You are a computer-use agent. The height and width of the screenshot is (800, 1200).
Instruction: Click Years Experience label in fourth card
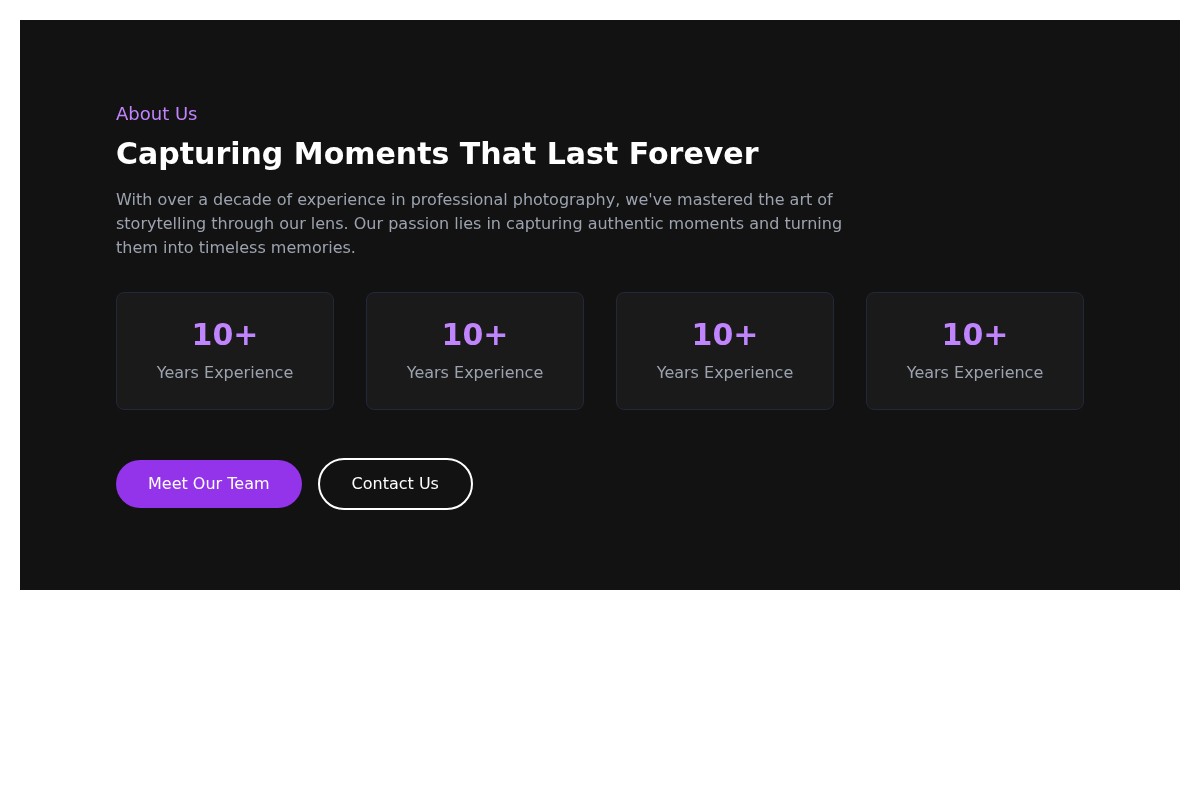point(975,373)
